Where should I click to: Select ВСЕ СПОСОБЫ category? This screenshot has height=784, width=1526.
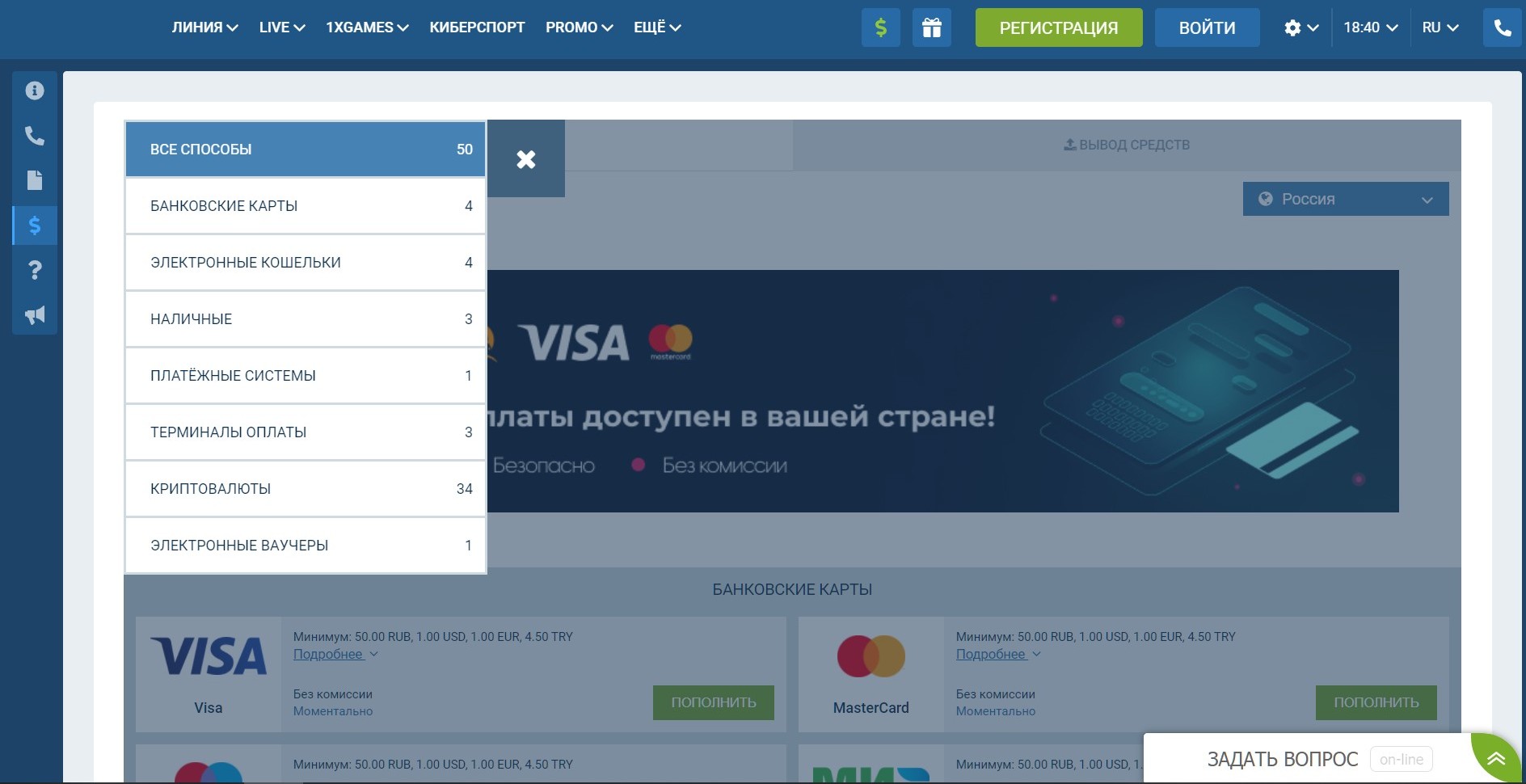[x=306, y=150]
